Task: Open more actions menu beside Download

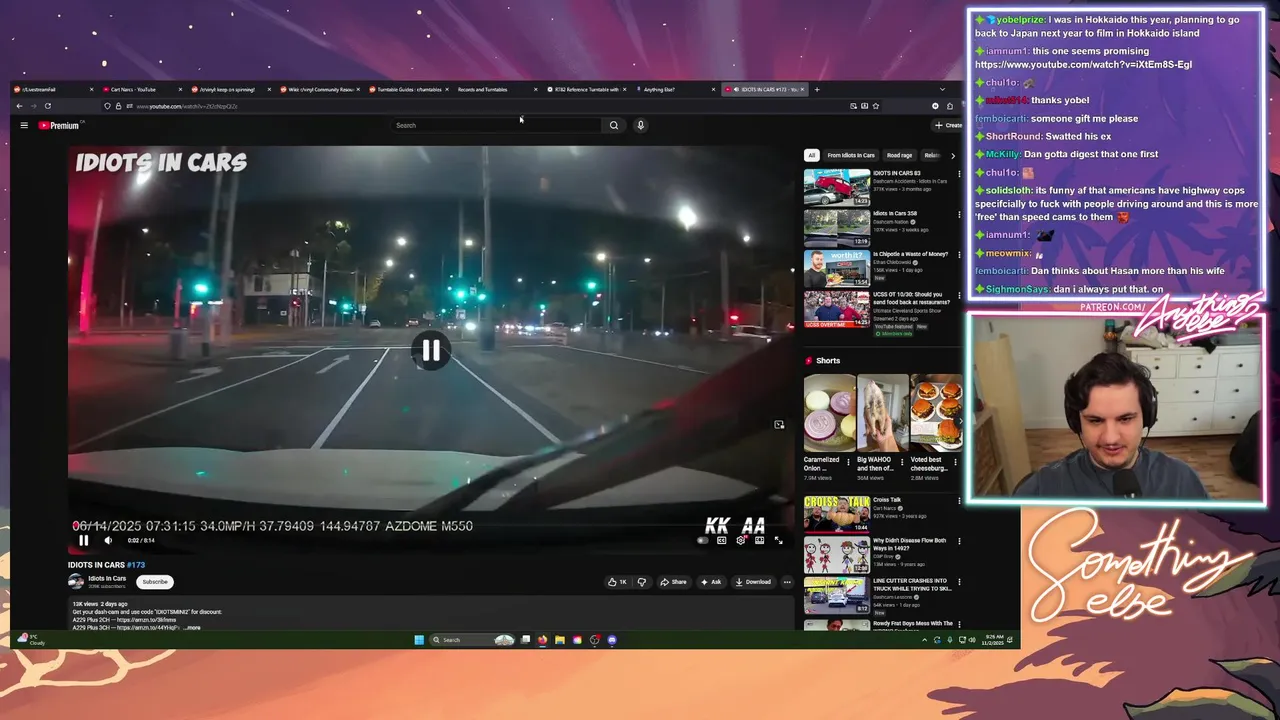Action: (x=787, y=581)
